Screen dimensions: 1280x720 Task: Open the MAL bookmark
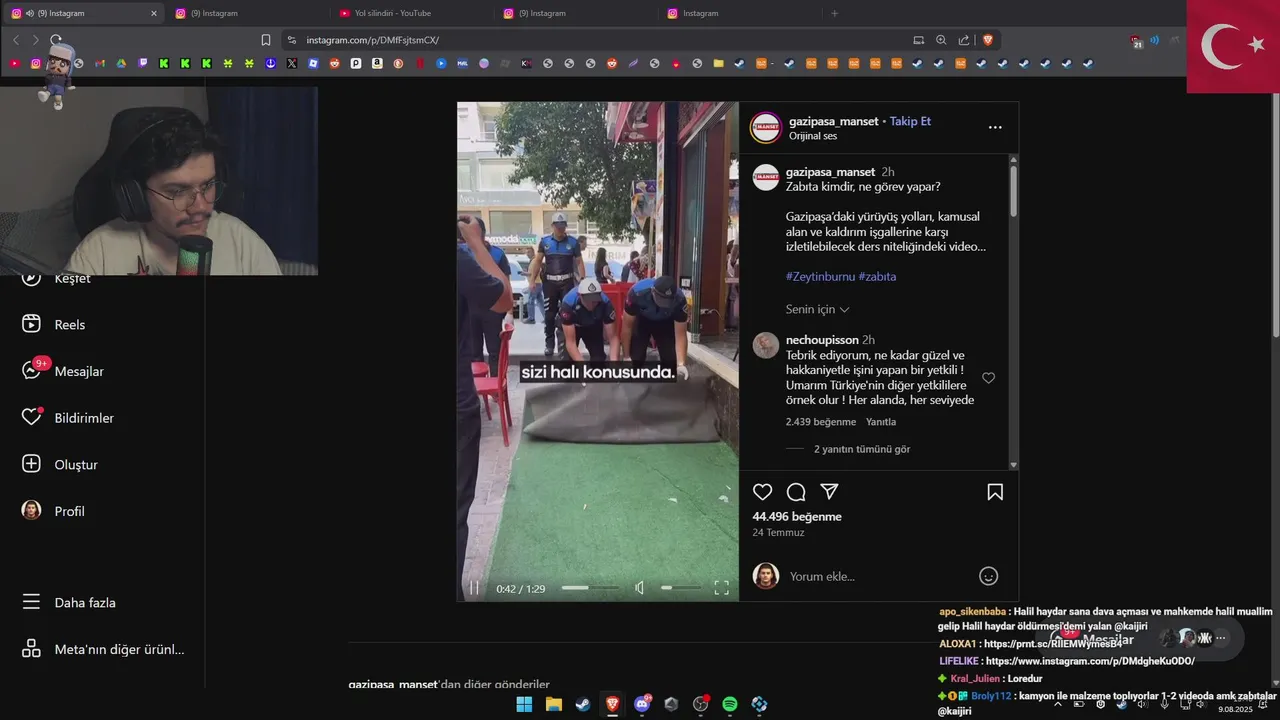click(x=462, y=63)
